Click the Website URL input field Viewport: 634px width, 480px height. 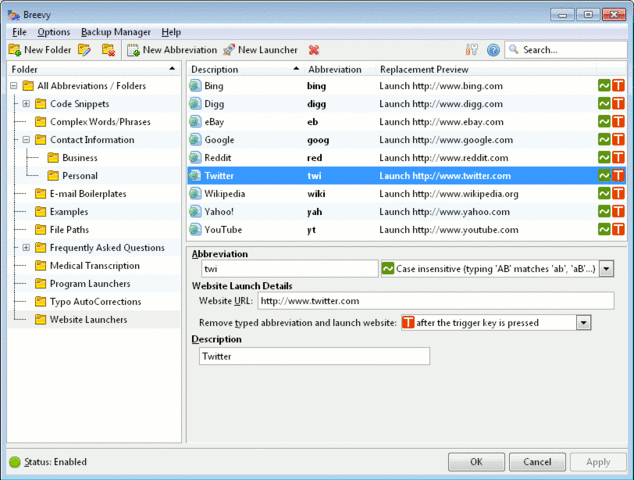(436, 301)
